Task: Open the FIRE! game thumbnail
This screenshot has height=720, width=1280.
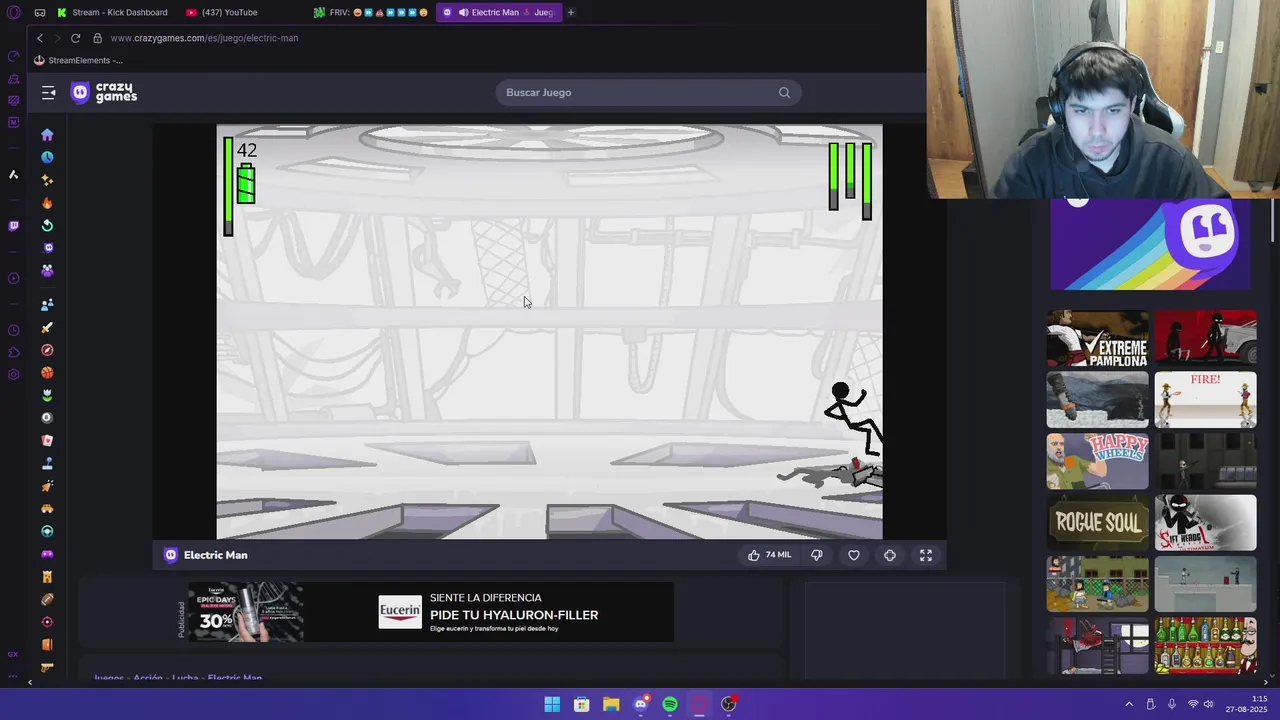Action: 1205,400
